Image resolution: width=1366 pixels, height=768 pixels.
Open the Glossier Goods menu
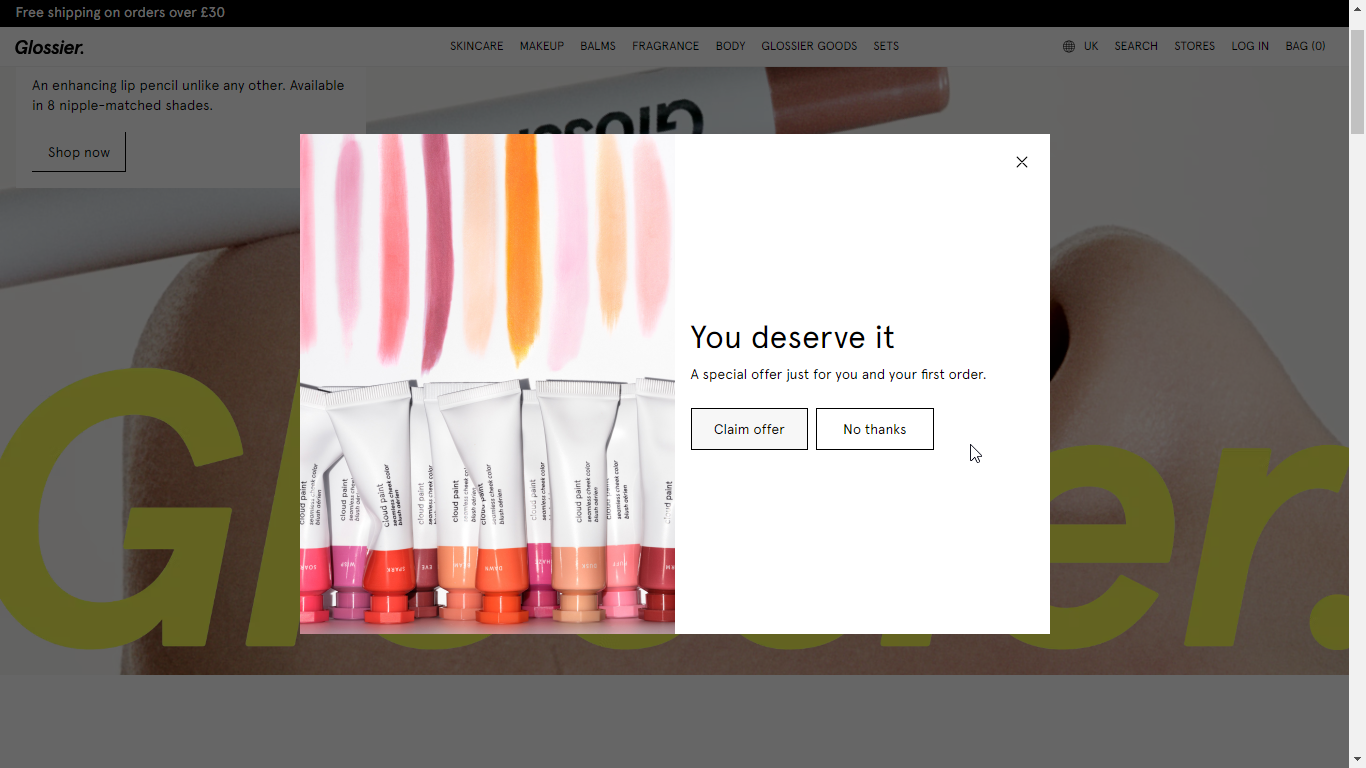809,46
